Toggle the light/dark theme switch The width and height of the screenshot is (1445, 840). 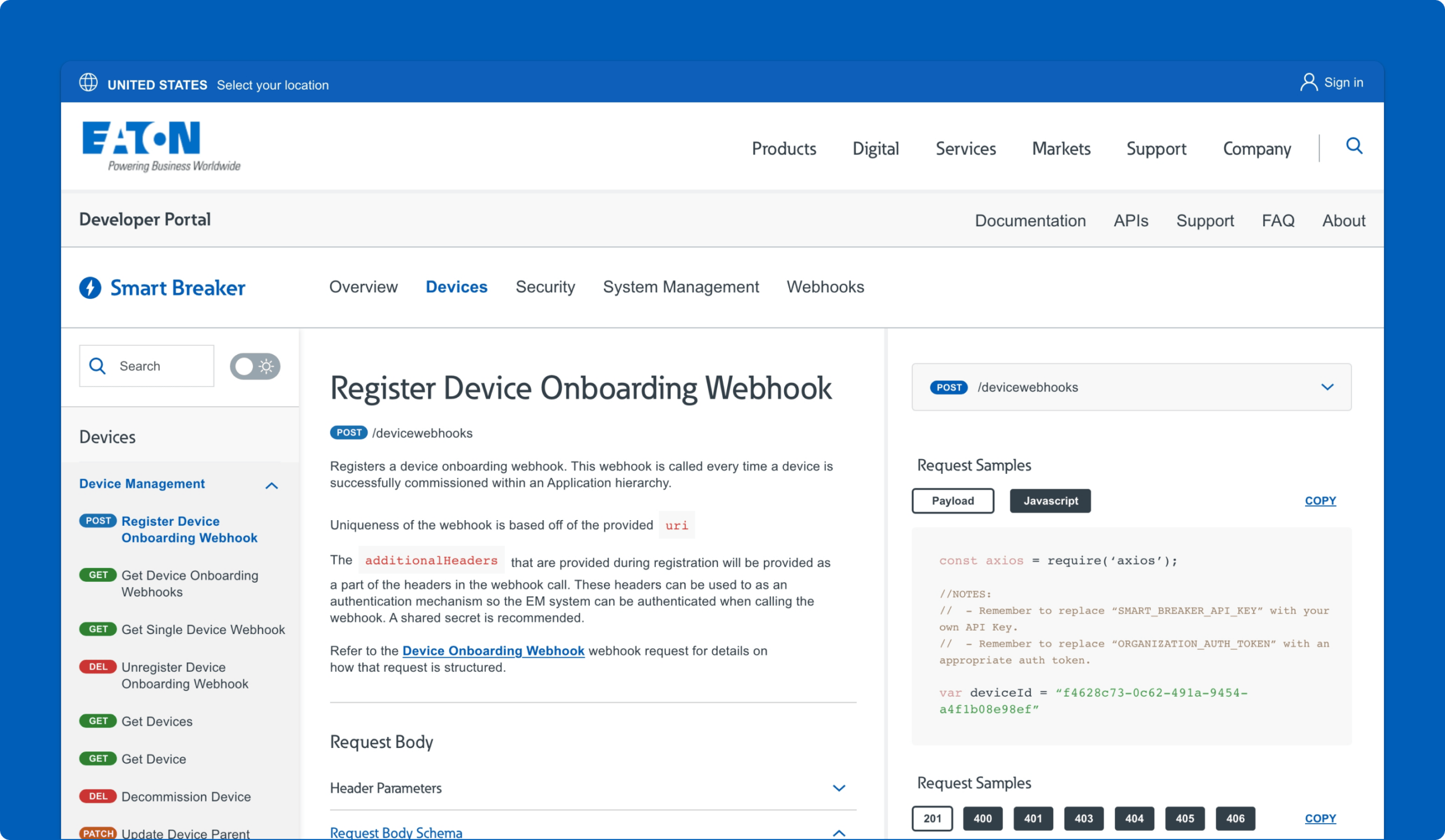(x=255, y=366)
